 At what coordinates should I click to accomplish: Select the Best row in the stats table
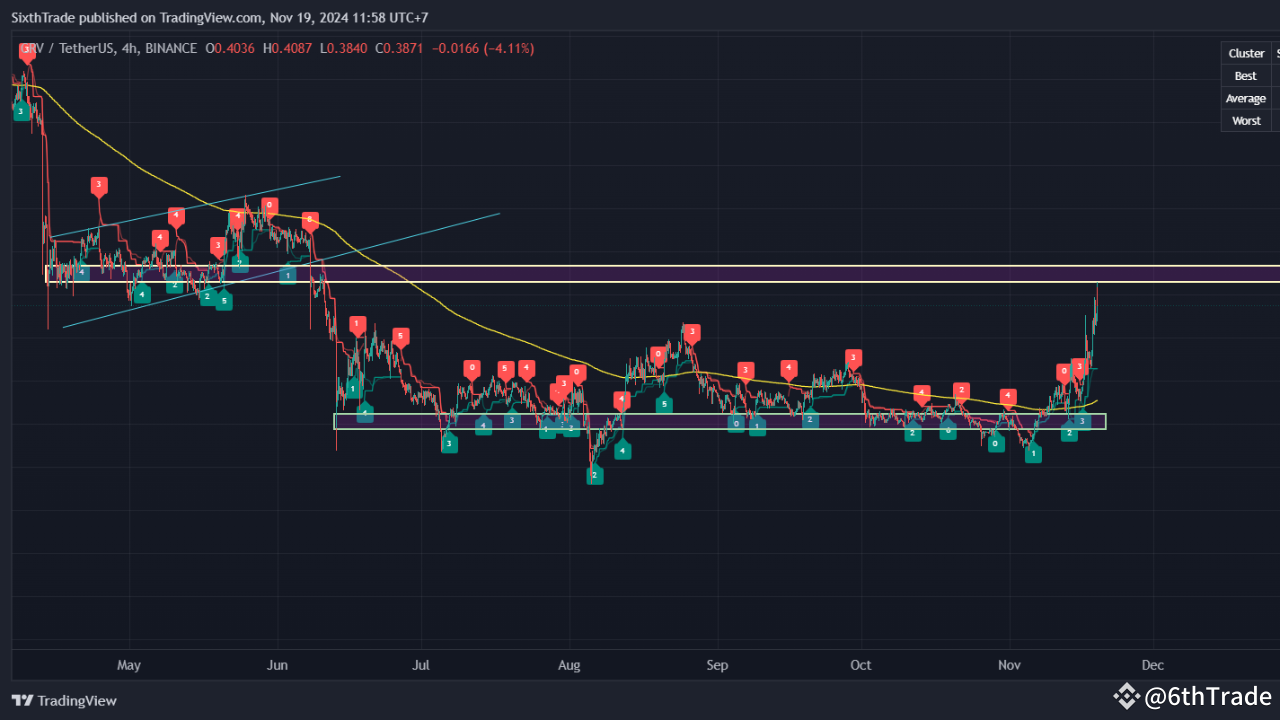(x=1245, y=75)
